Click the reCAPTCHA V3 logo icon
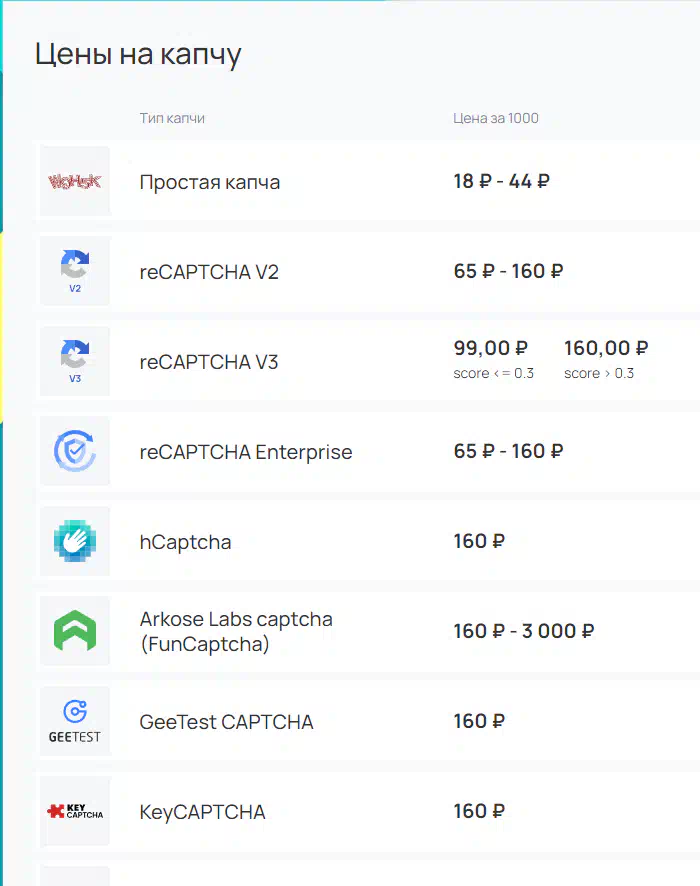The image size is (700, 886). 75,361
